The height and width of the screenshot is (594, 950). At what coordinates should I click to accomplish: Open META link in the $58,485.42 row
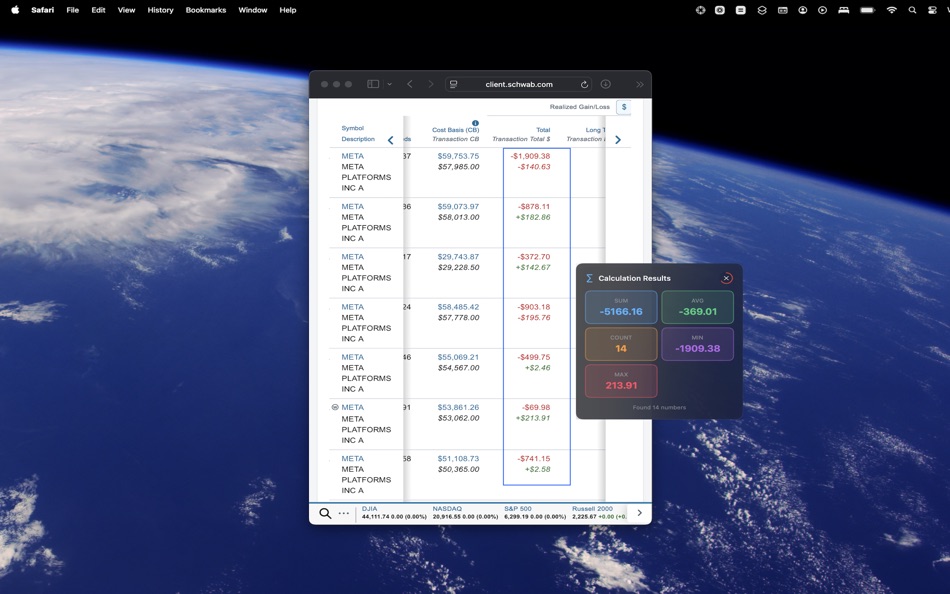tap(353, 307)
